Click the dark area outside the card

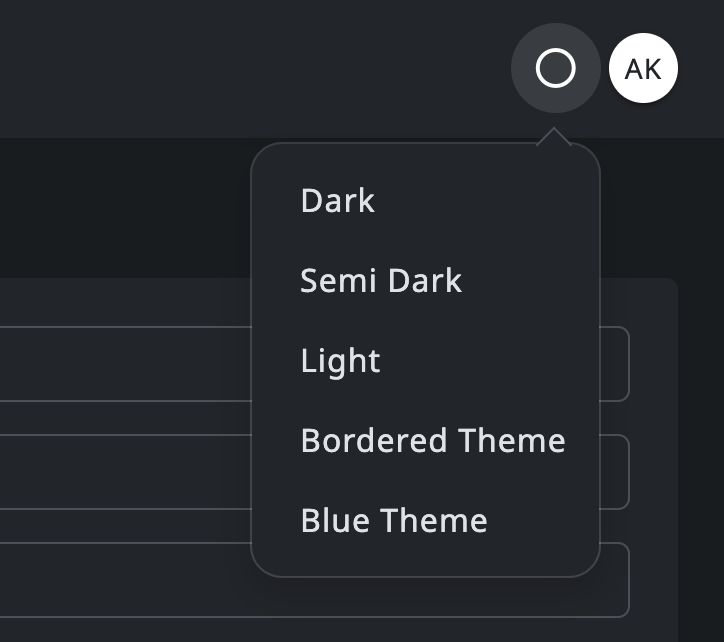click(x=120, y=210)
